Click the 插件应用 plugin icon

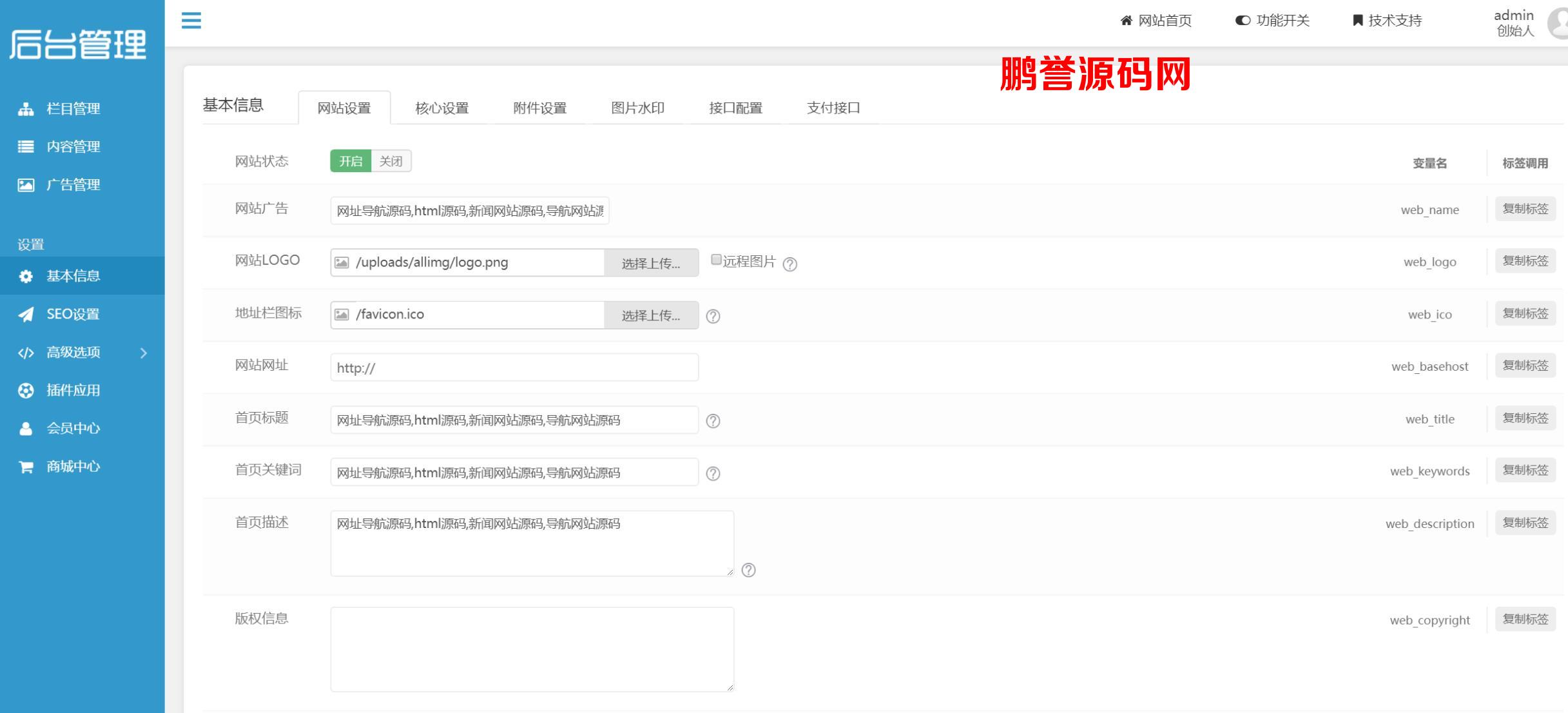tap(26, 391)
